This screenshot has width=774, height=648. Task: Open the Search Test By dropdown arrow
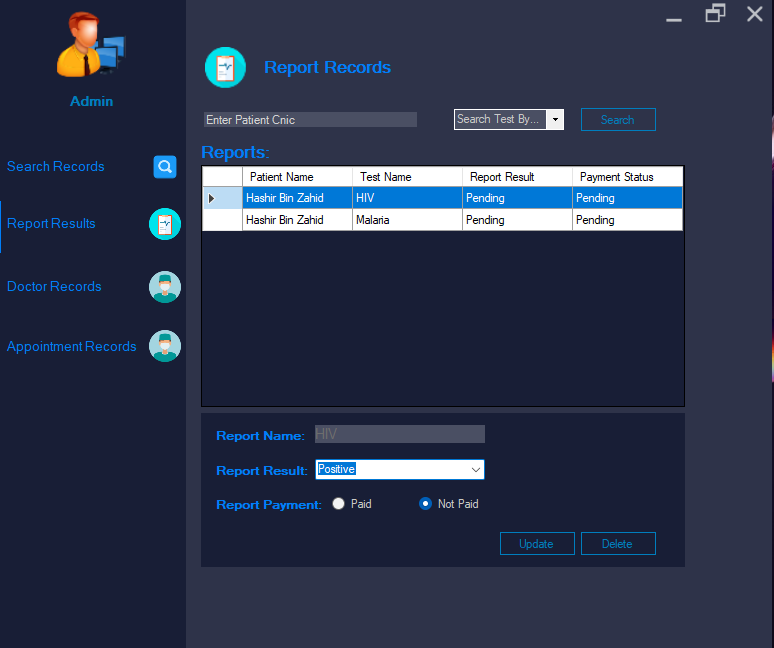555,119
